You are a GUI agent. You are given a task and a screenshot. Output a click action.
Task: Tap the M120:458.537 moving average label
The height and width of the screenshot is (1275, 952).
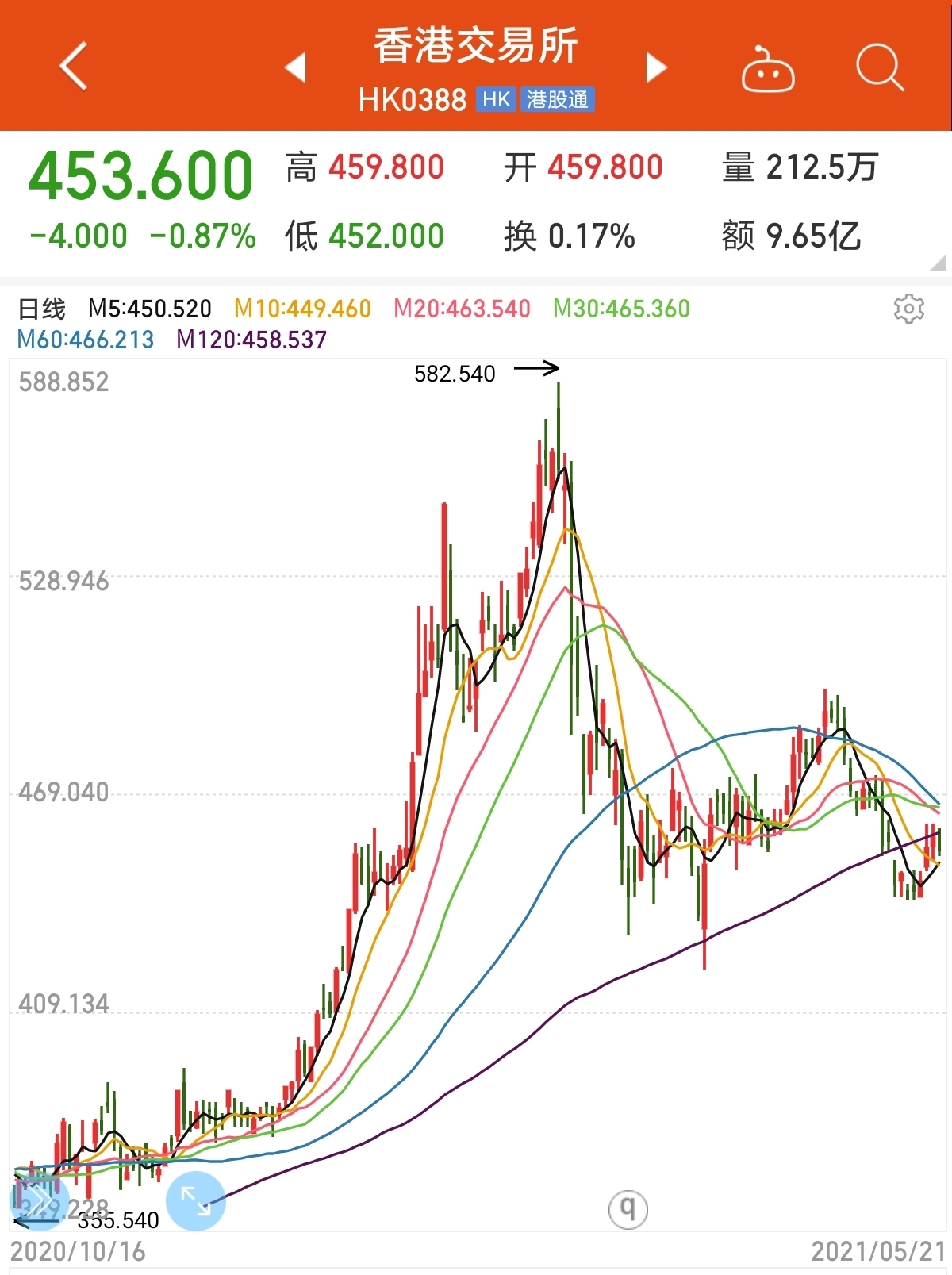point(251,340)
